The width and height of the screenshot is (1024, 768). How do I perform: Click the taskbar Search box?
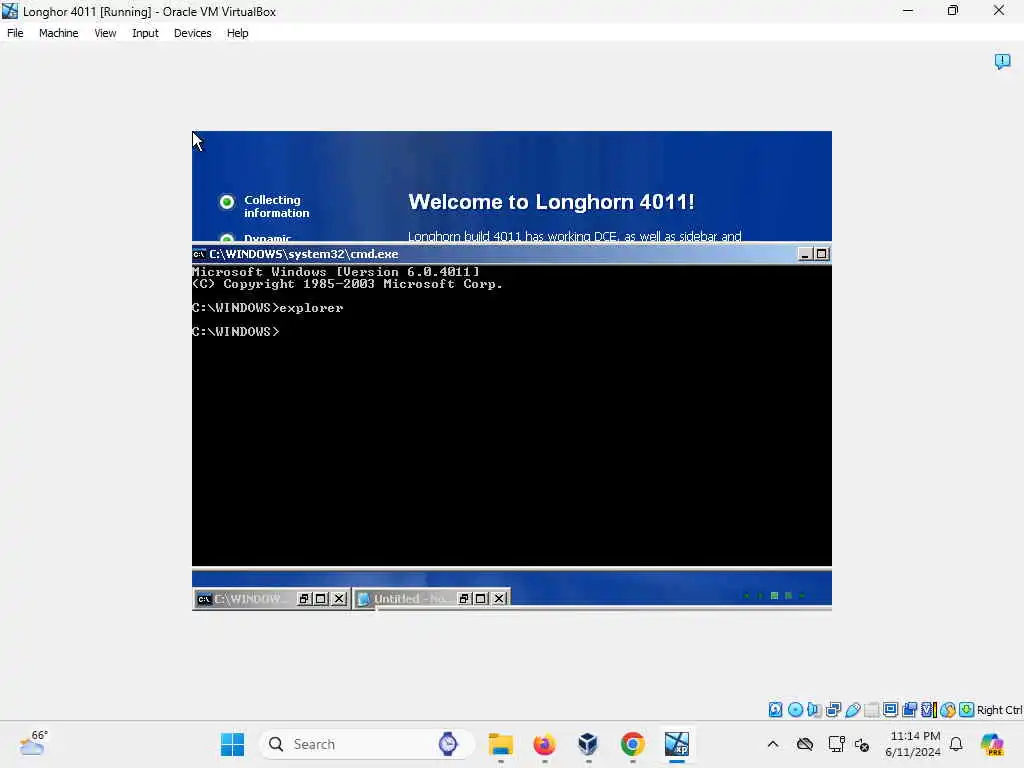[366, 744]
